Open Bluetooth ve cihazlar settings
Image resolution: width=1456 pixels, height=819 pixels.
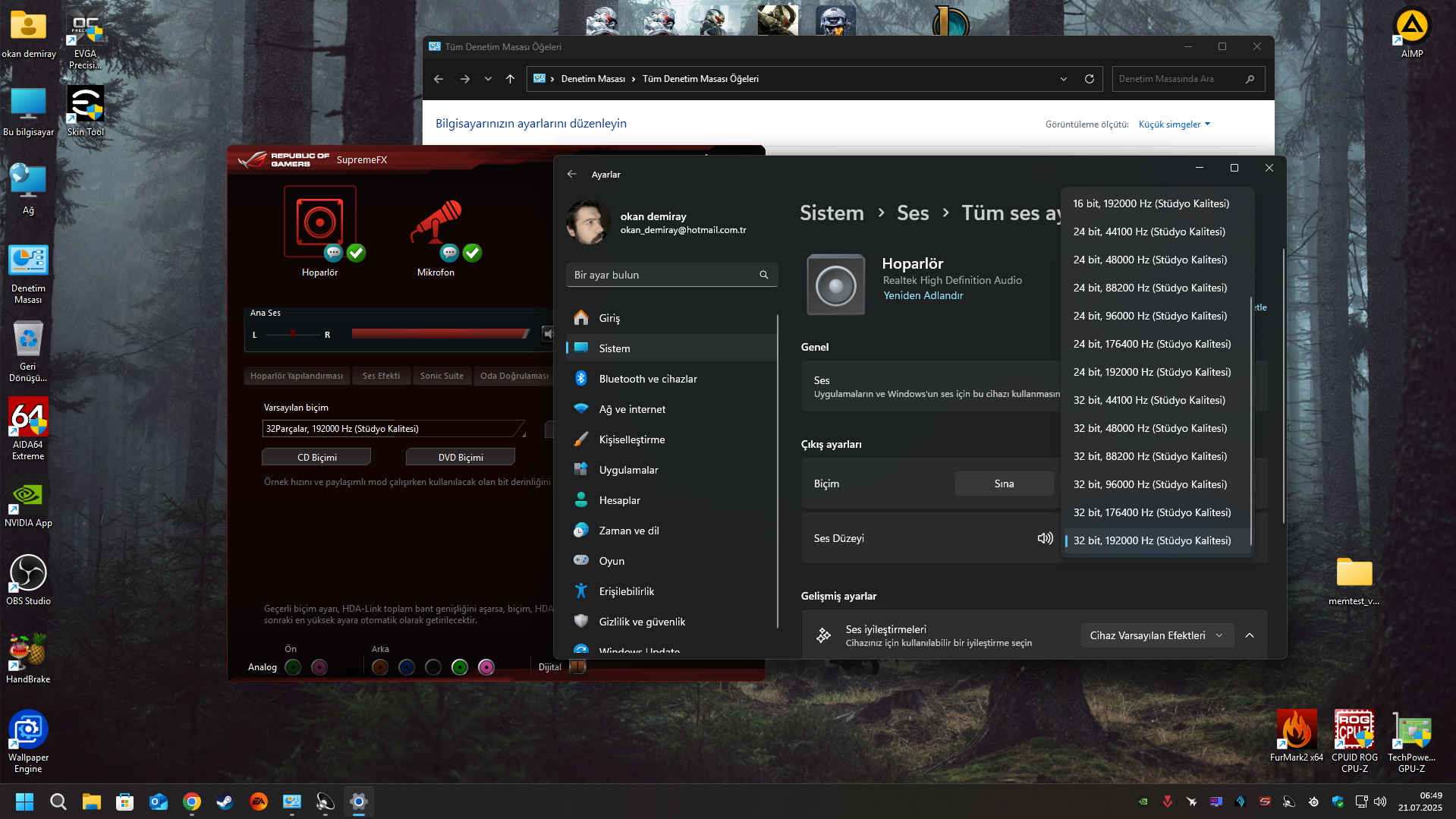coord(671,379)
